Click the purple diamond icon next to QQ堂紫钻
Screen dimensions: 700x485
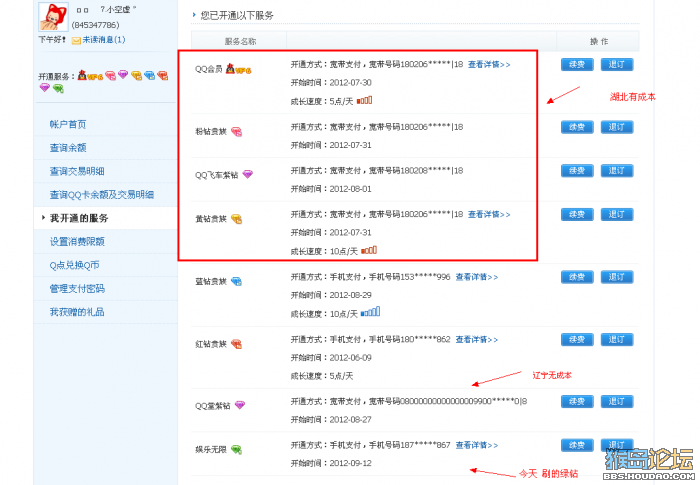[x=240, y=405]
